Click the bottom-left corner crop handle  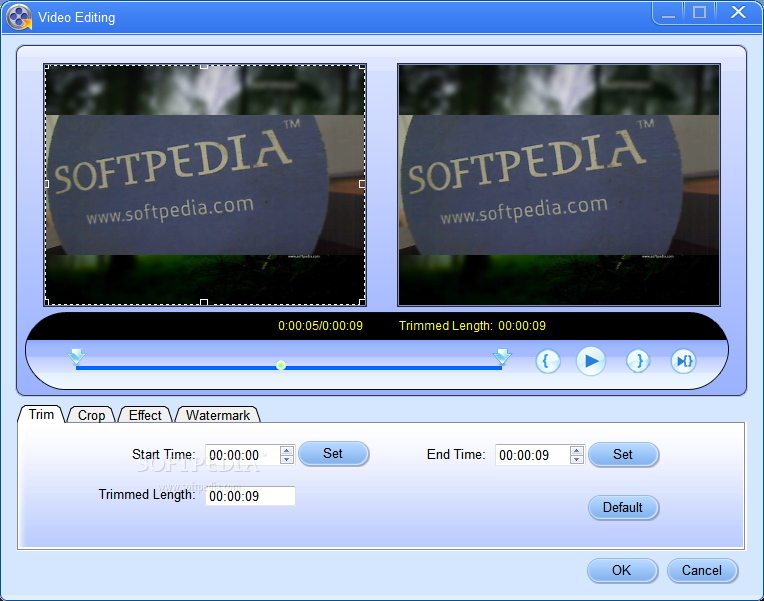[x=47, y=303]
